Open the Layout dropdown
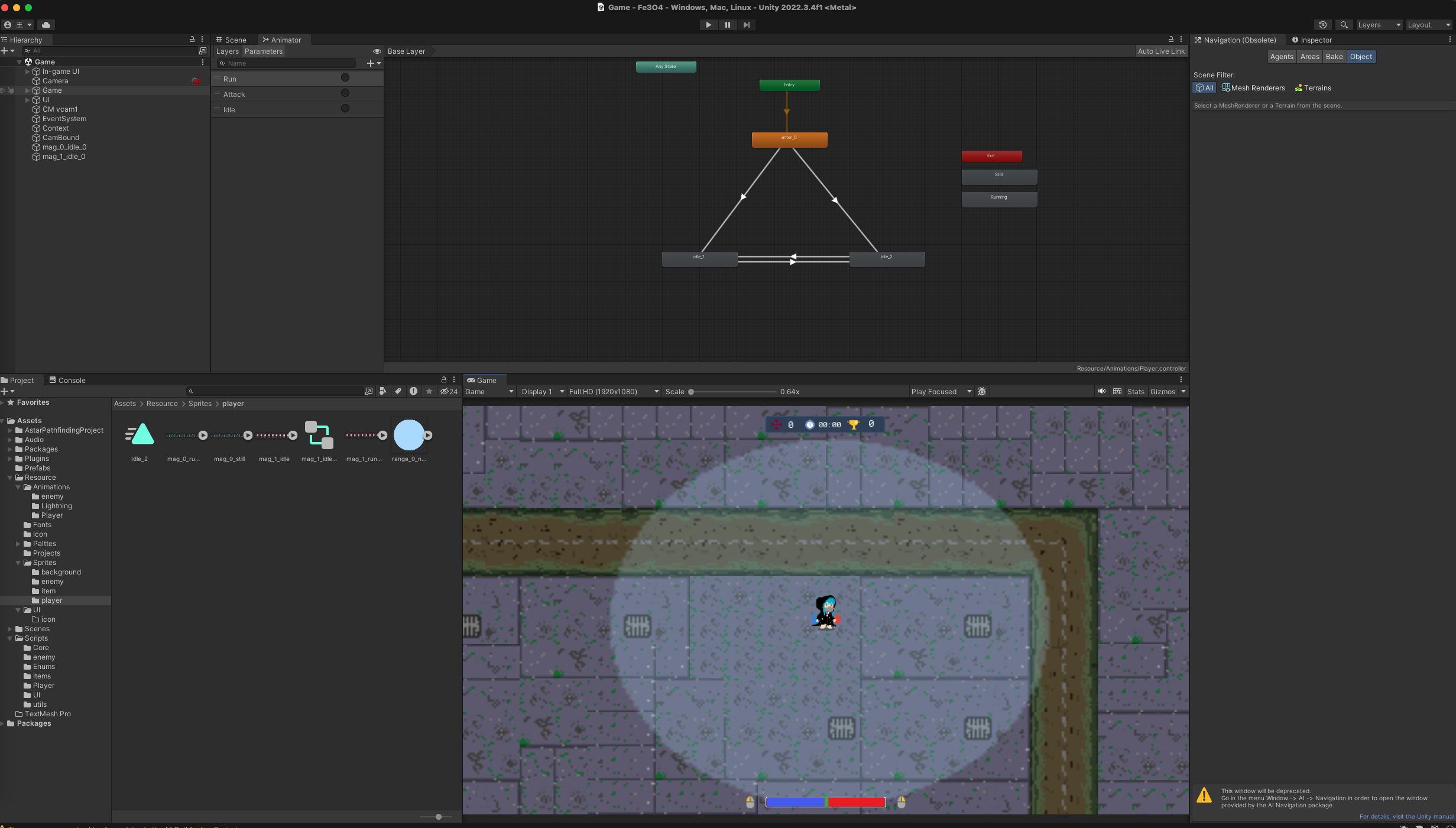The height and width of the screenshot is (828, 1456). coord(1428,25)
